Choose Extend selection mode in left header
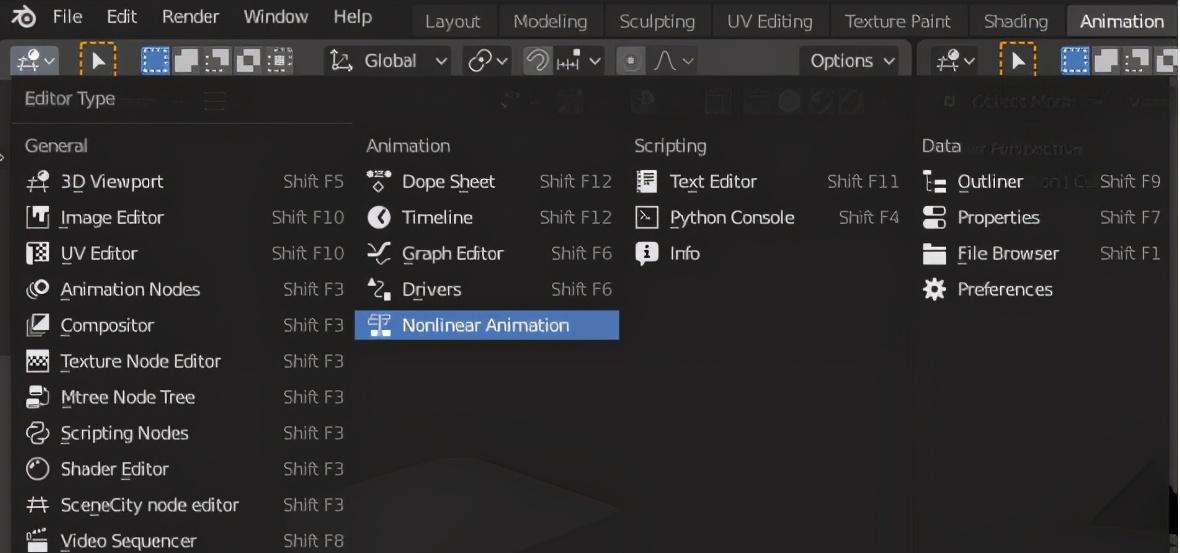Image resolution: width=1180 pixels, height=553 pixels. (186, 61)
